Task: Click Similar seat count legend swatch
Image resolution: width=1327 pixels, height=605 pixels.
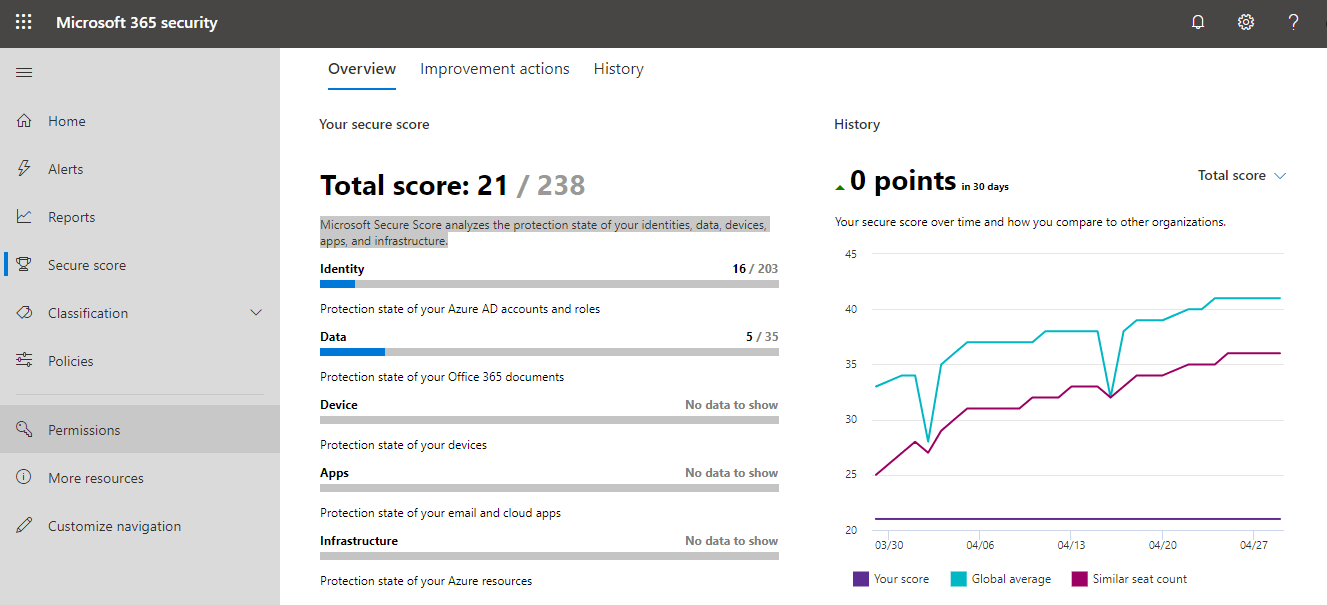Action: point(1080,579)
